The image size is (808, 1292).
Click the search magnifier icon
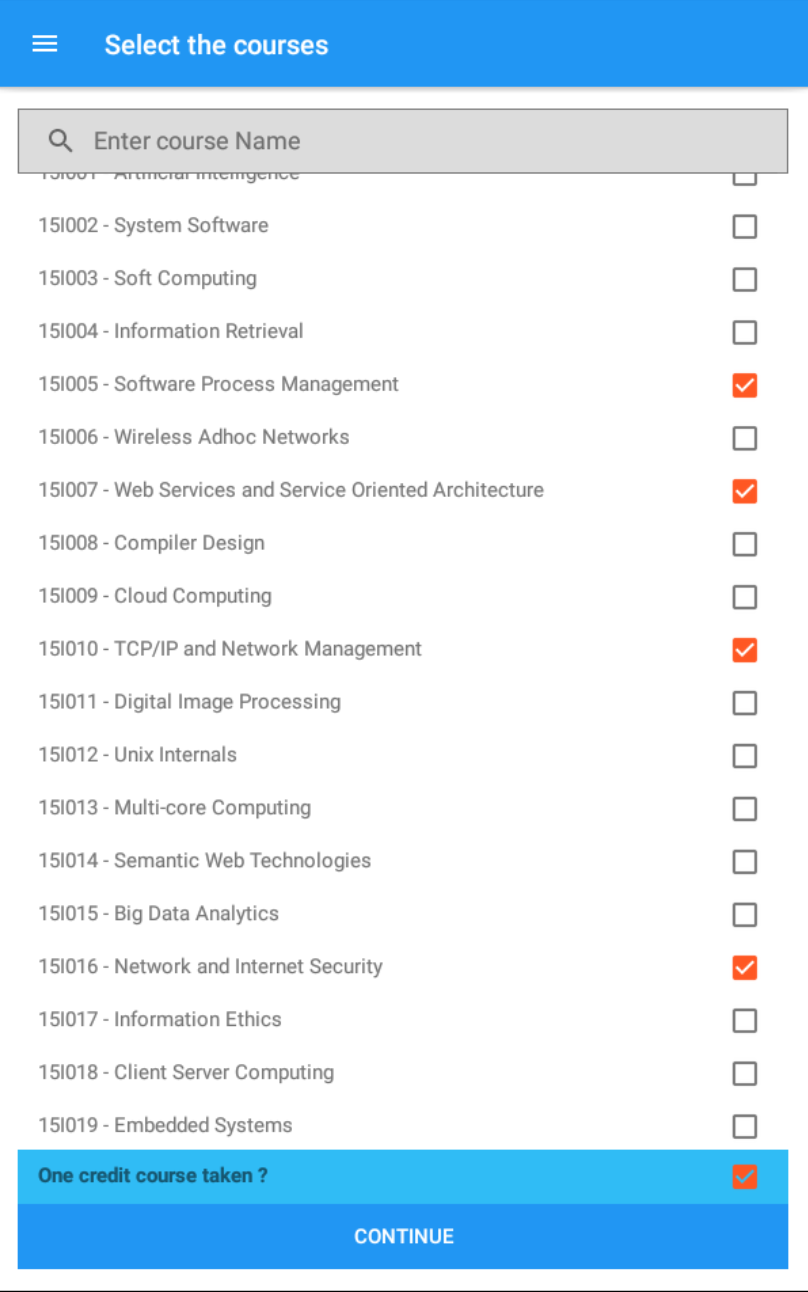pos(60,141)
